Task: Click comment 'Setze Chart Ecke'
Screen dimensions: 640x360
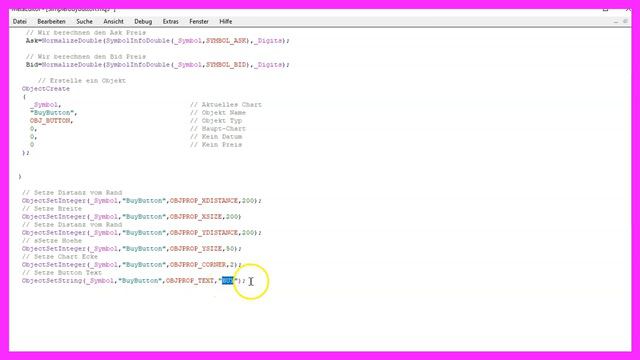Action: [x=60, y=257]
